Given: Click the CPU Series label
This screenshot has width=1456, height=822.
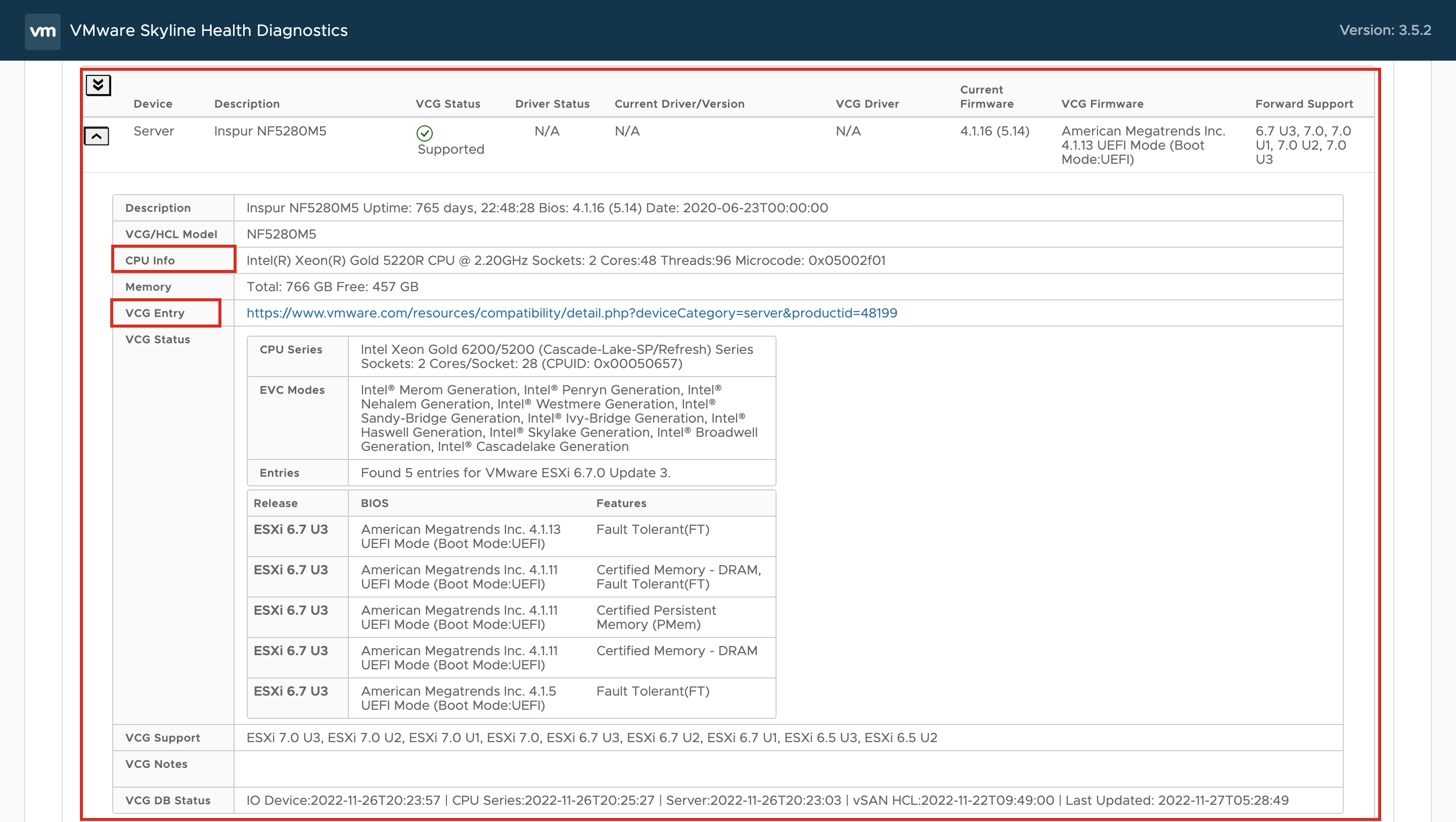Looking at the screenshot, I should tap(291, 349).
